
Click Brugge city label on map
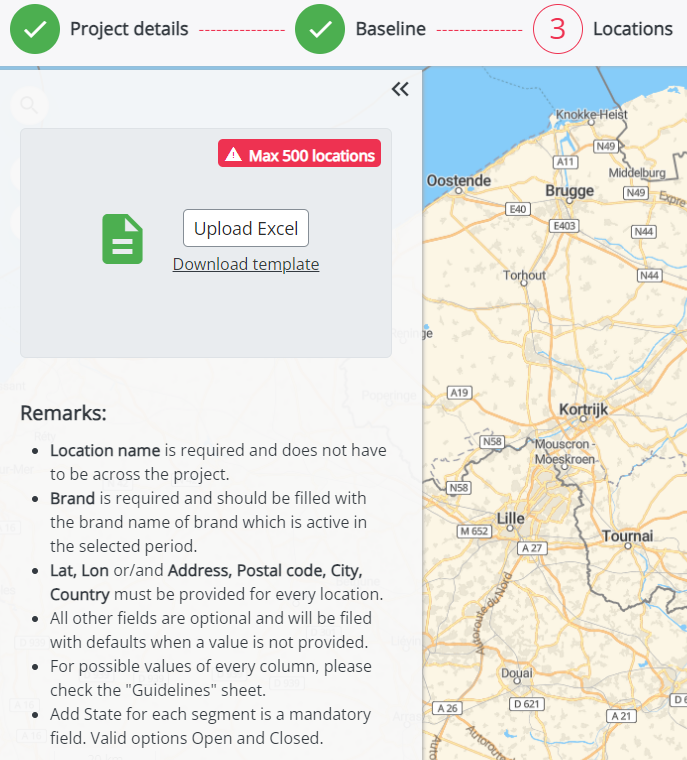point(569,190)
